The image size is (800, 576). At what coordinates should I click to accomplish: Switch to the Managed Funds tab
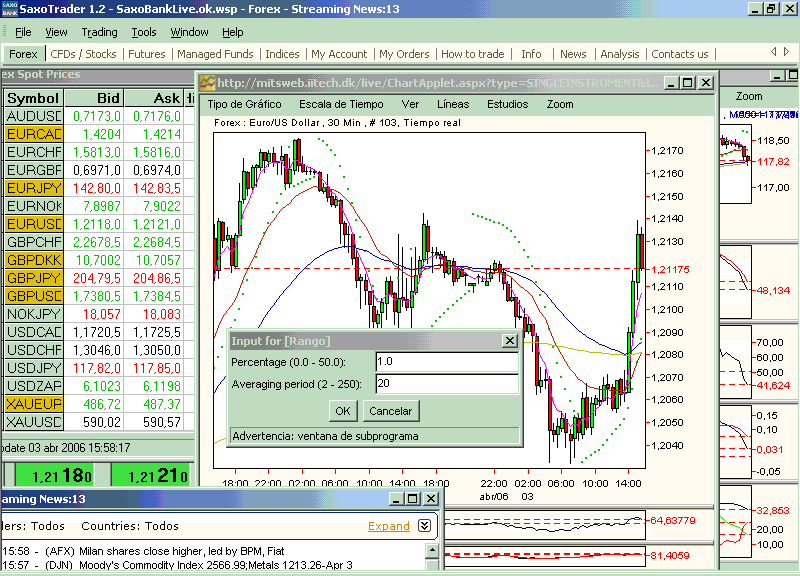pyautogui.click(x=215, y=54)
